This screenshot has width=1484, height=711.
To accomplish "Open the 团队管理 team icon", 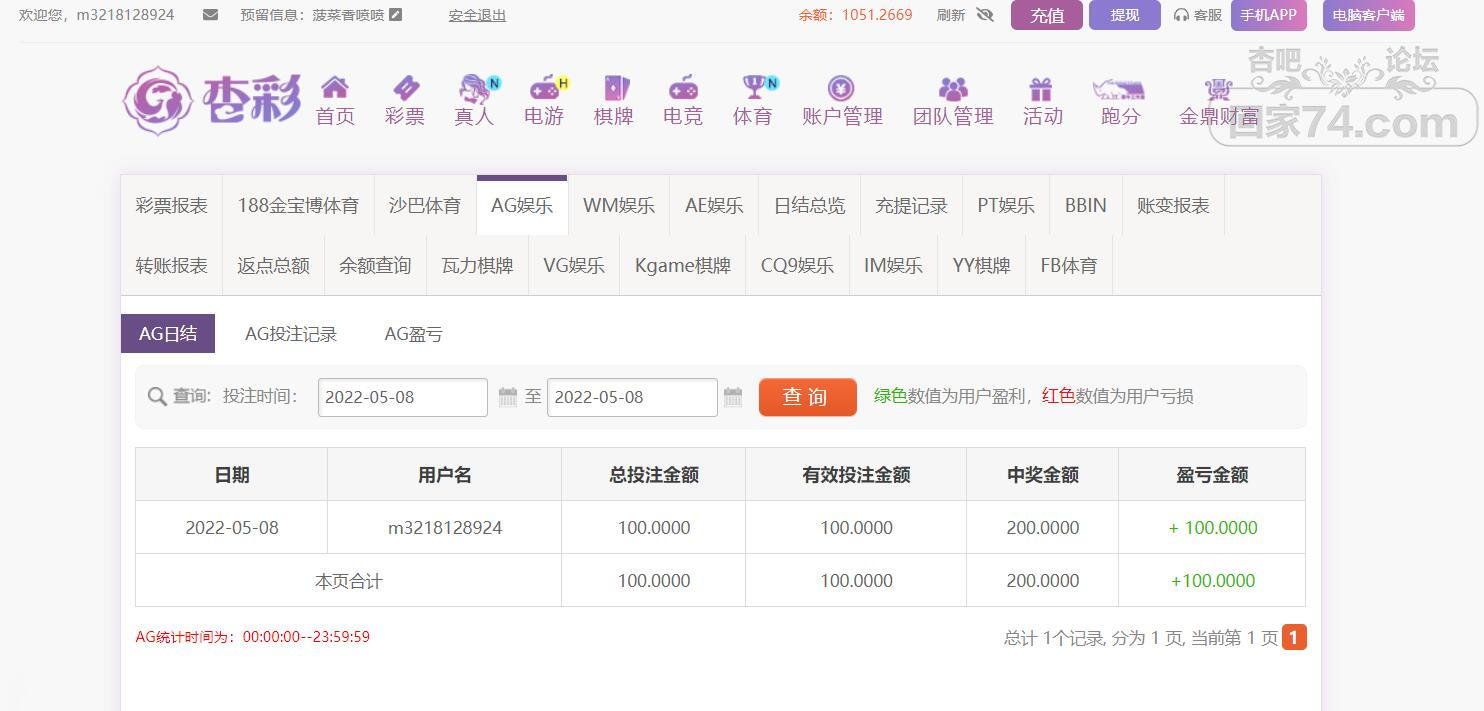I will tap(953, 88).
